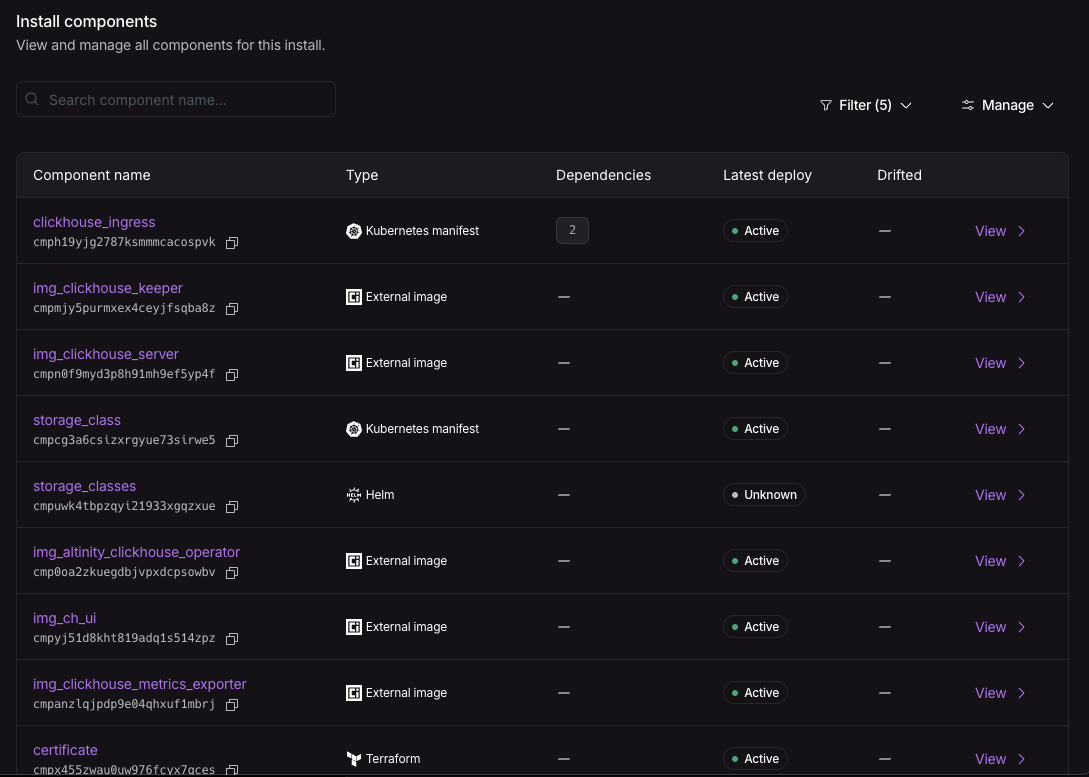Copy the img_ch_ui component ID
This screenshot has height=777, width=1089.
(x=232, y=638)
